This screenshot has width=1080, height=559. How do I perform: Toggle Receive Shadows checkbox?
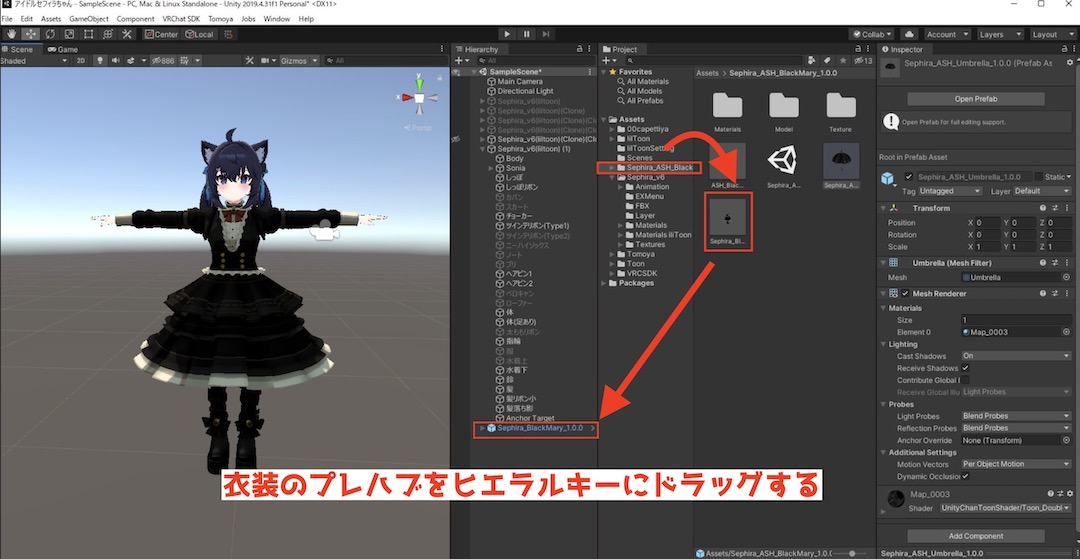point(965,368)
